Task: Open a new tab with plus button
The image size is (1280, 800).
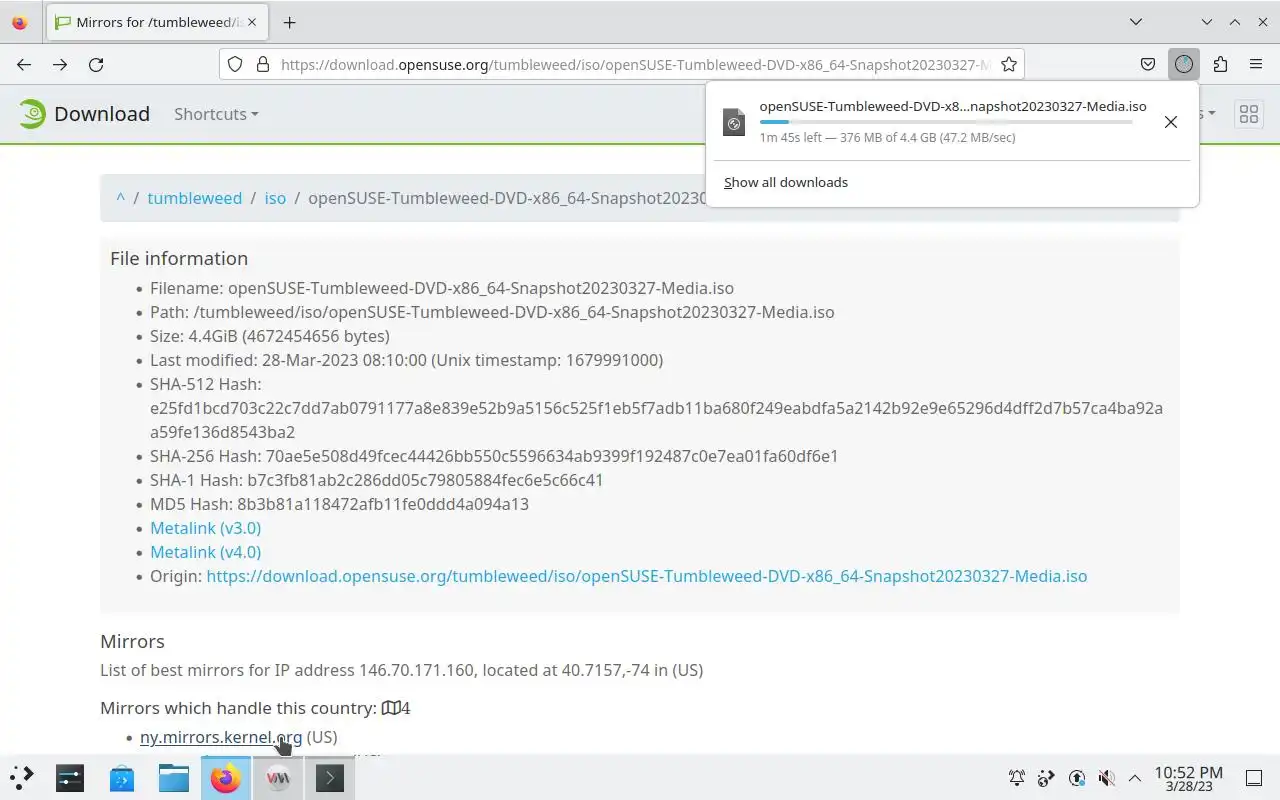Action: click(289, 22)
